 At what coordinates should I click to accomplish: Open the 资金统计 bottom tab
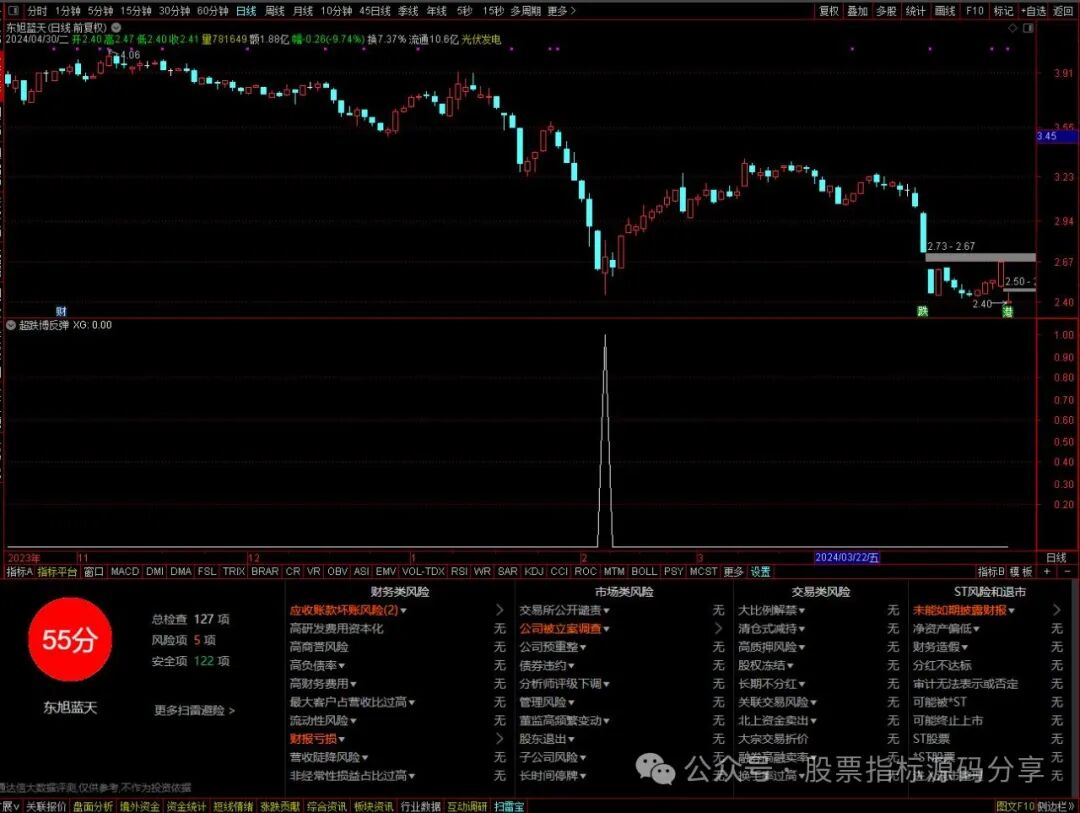click(x=186, y=806)
